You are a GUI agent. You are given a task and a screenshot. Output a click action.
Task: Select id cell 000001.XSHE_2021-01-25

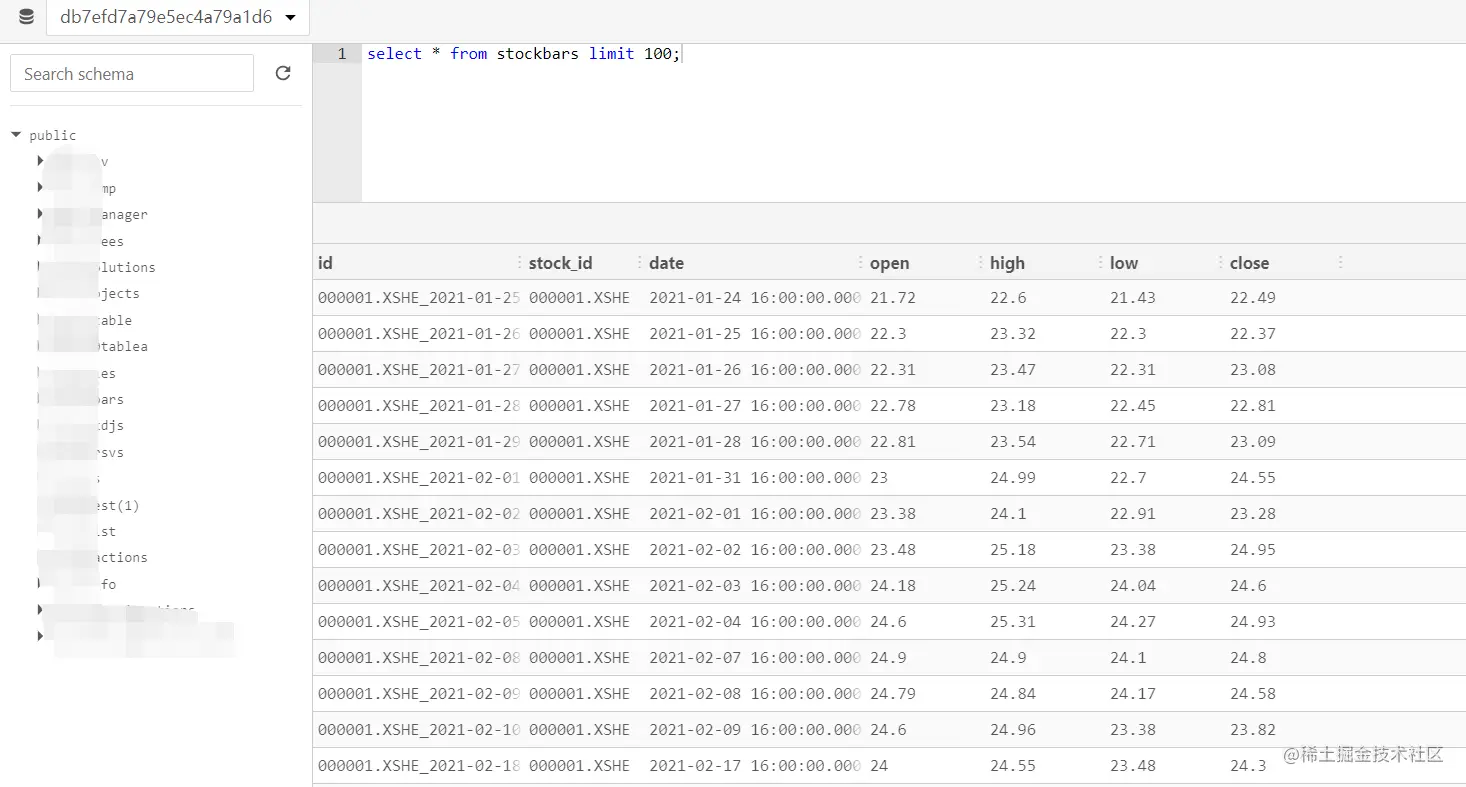[x=419, y=297]
